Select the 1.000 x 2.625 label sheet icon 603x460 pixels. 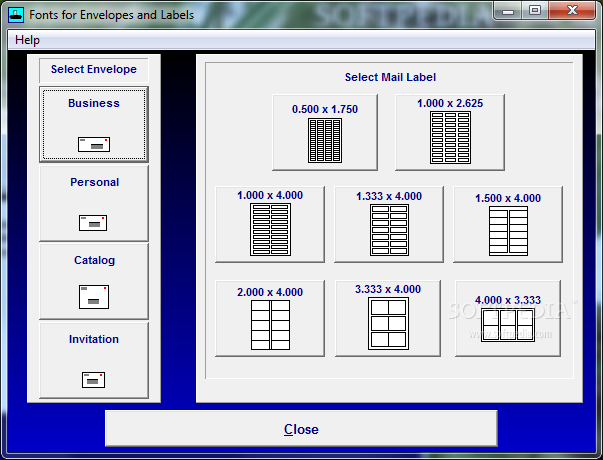450,137
